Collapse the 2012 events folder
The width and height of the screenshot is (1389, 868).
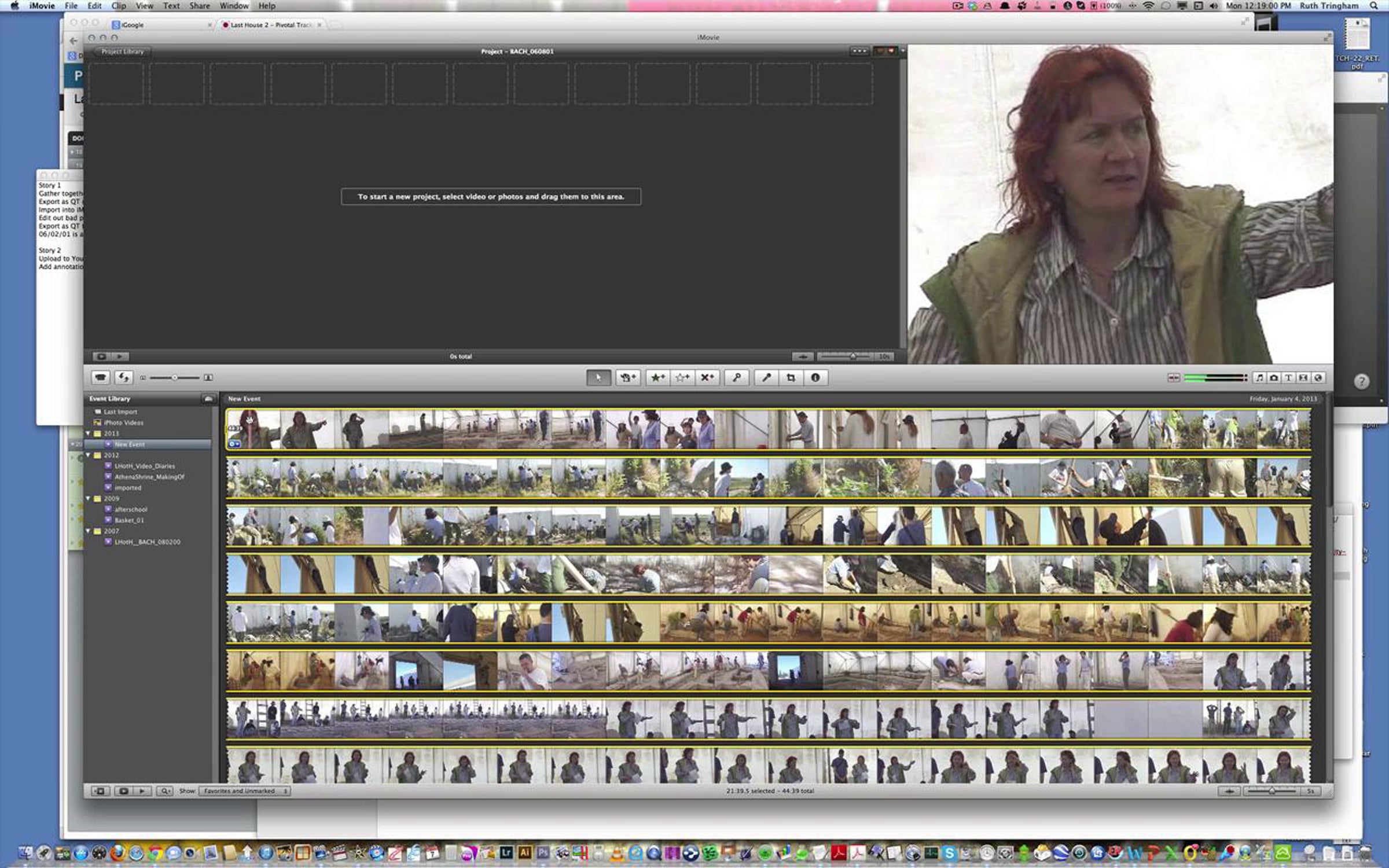click(88, 455)
